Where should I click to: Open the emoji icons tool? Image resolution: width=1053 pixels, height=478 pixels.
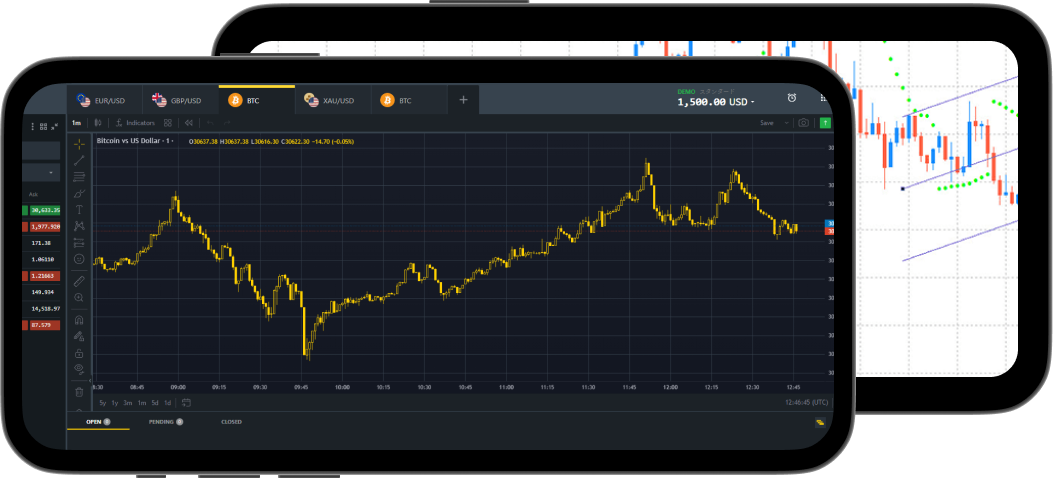[79, 259]
